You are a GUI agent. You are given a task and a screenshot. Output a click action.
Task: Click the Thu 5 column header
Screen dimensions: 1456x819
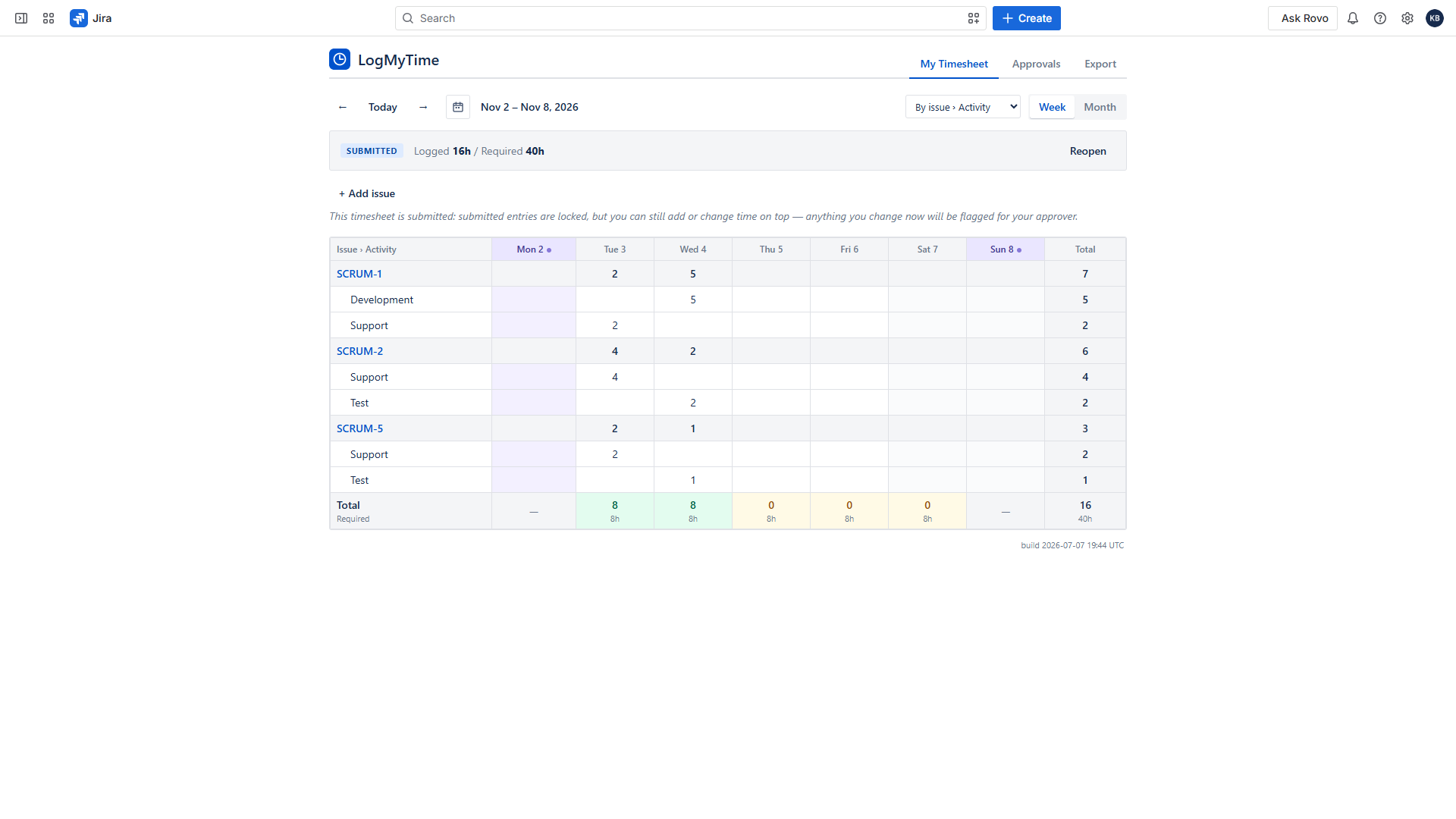(771, 249)
